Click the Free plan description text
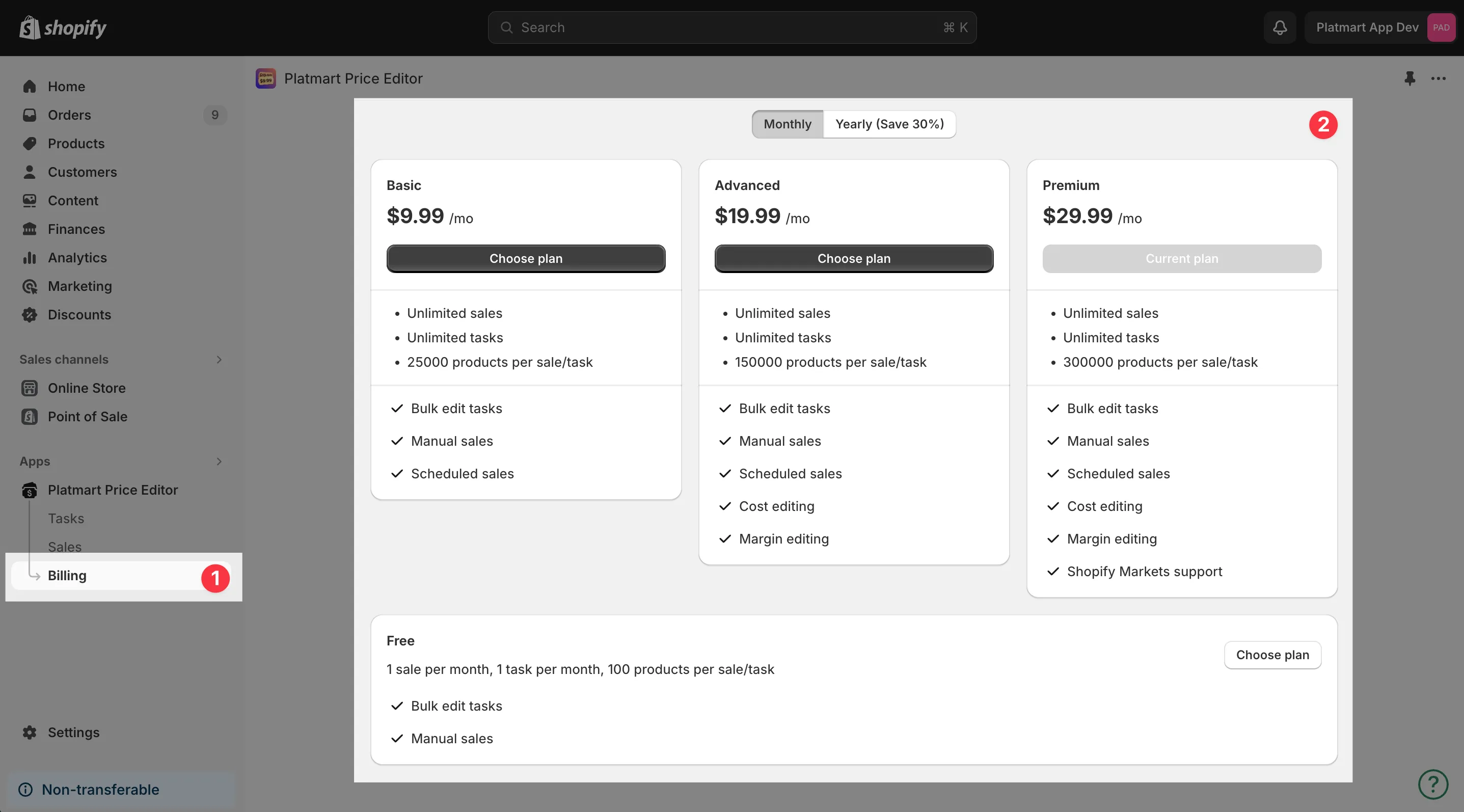 pyautogui.click(x=580, y=669)
